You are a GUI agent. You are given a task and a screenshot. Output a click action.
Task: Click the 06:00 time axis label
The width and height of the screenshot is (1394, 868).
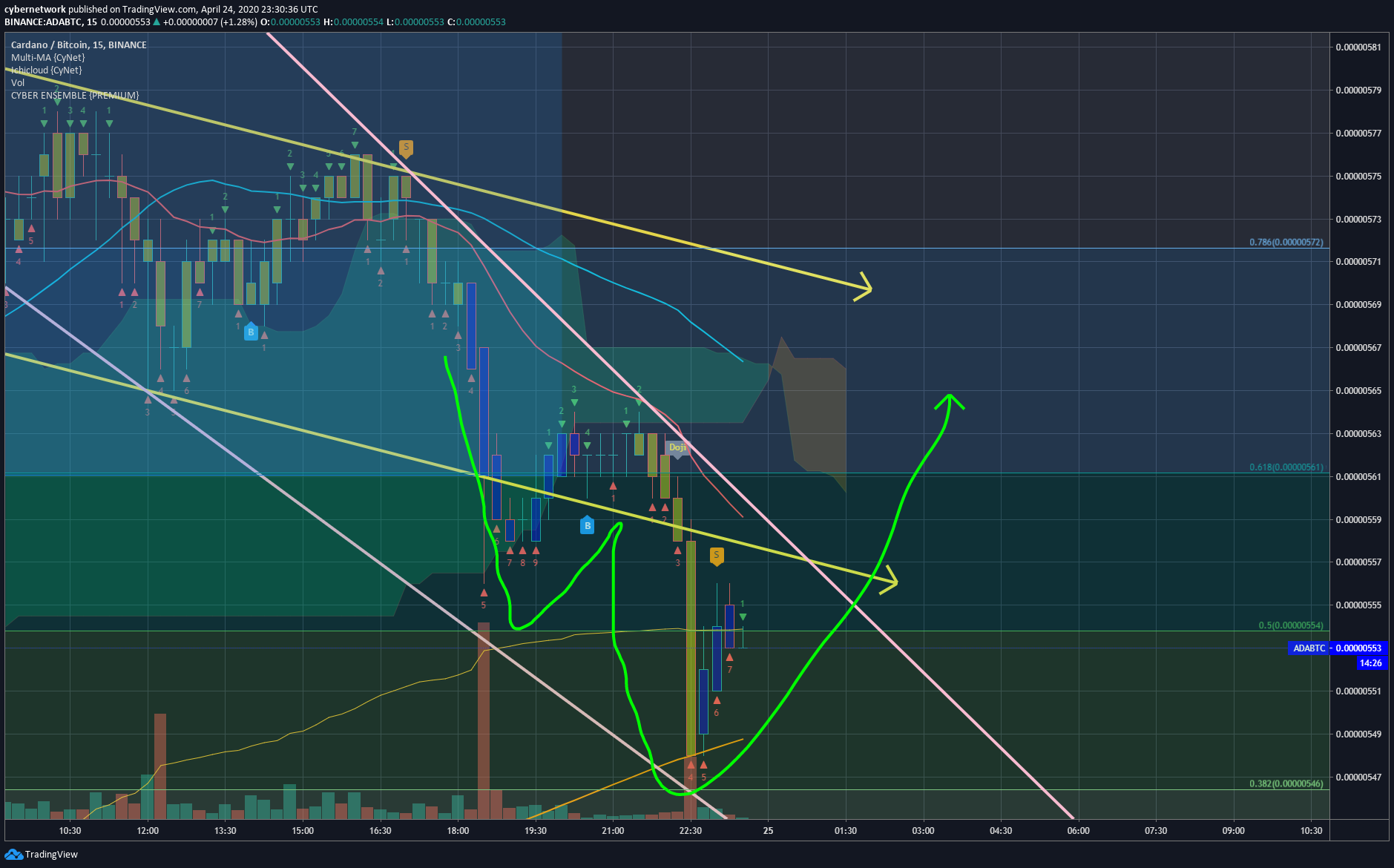[x=1078, y=831]
